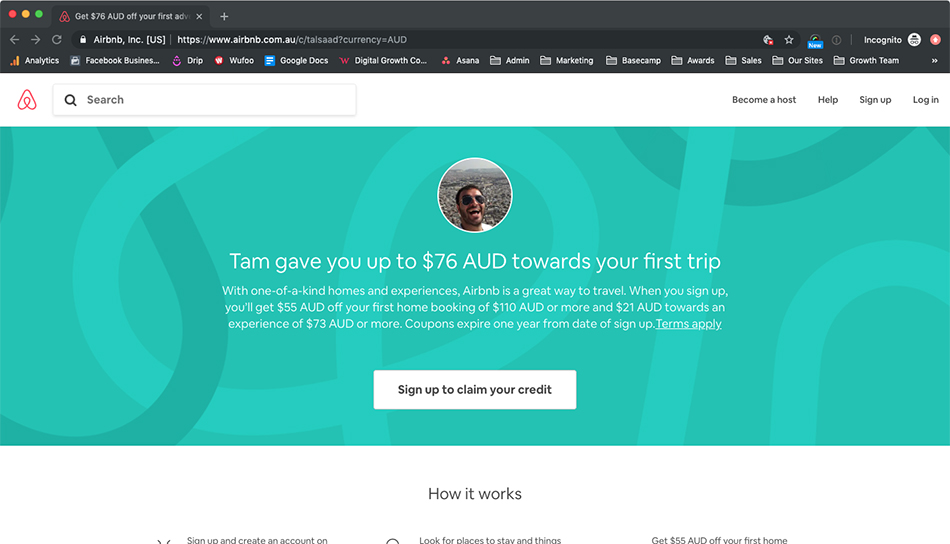The image size is (950, 544).
Task: Click the Airbnb logo icon
Action: click(27, 100)
